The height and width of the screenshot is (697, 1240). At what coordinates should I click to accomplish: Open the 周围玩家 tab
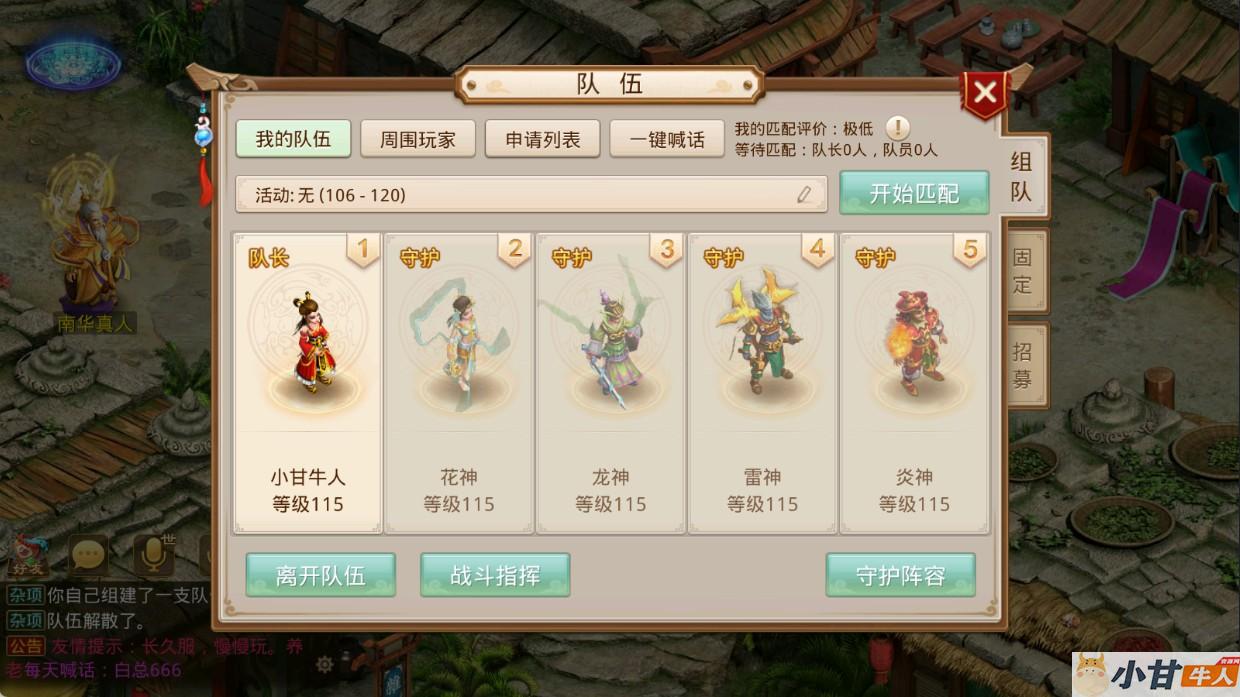[418, 139]
